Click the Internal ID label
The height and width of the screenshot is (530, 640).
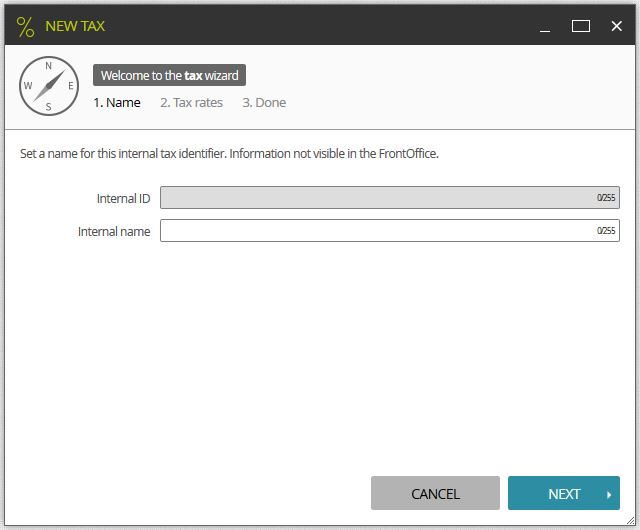coord(123,198)
